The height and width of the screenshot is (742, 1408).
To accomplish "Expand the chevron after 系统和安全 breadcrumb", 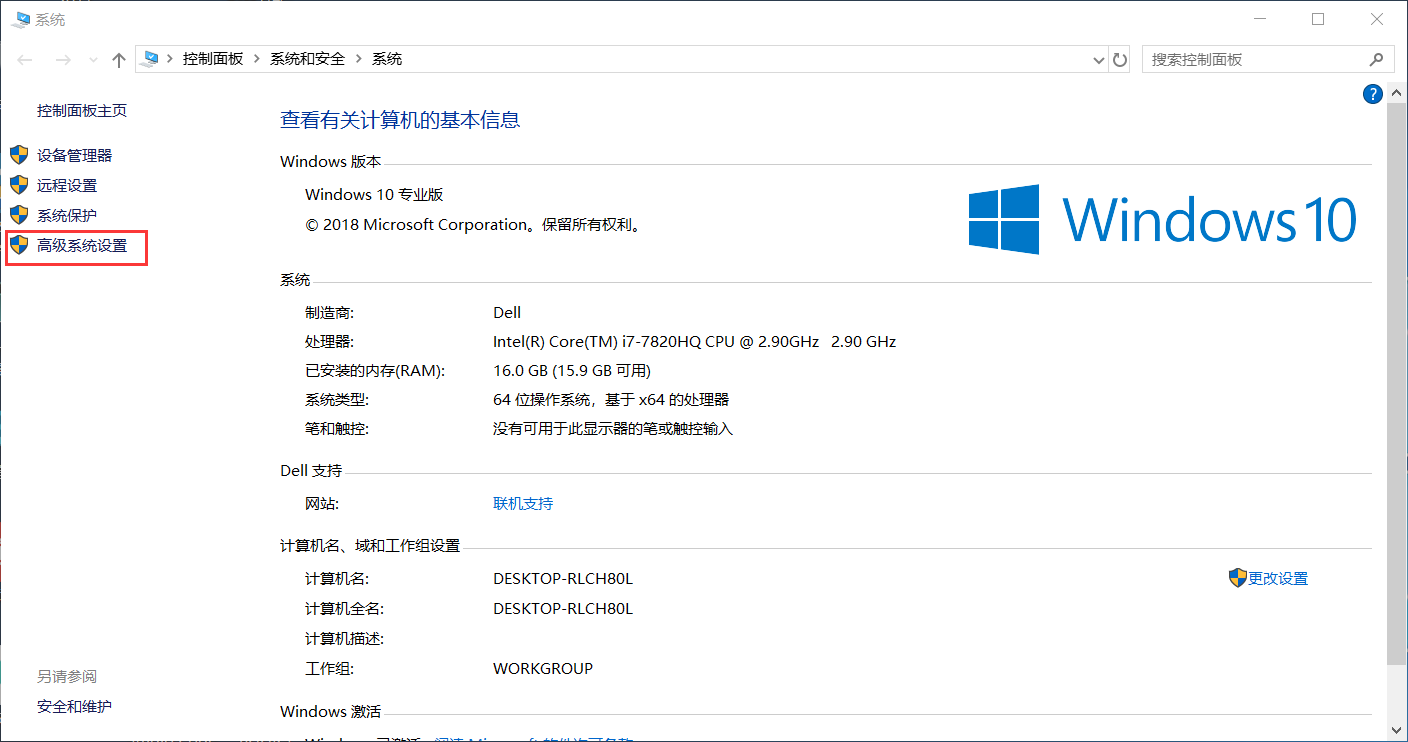I will [x=359, y=59].
